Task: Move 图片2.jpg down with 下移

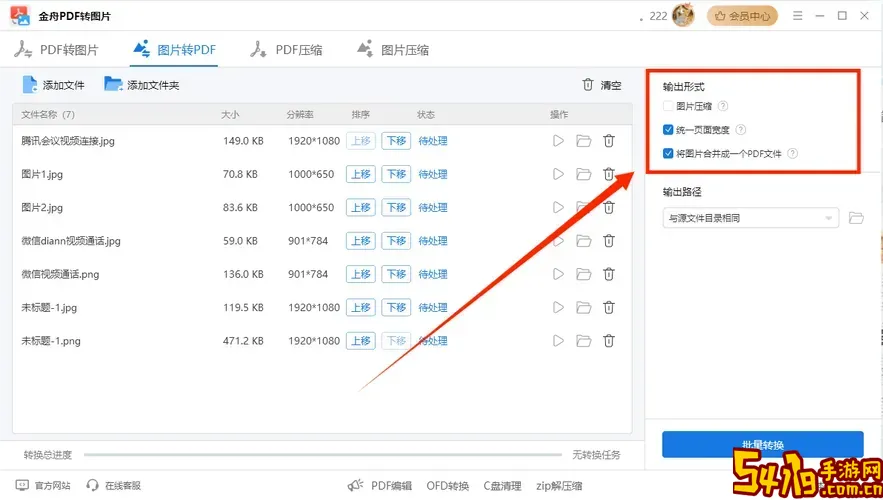Action: pyautogui.click(x=396, y=208)
